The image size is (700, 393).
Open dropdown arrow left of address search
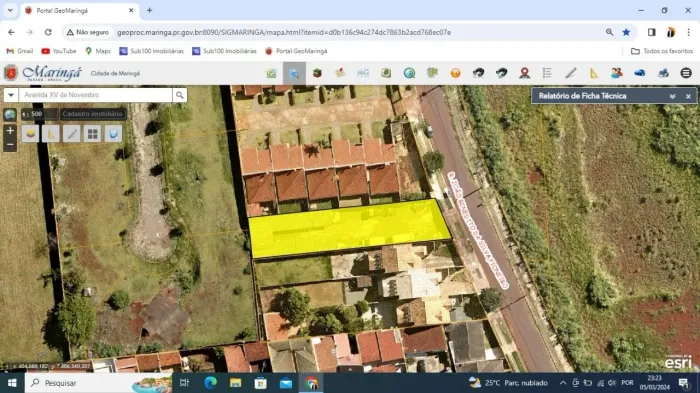point(11,95)
